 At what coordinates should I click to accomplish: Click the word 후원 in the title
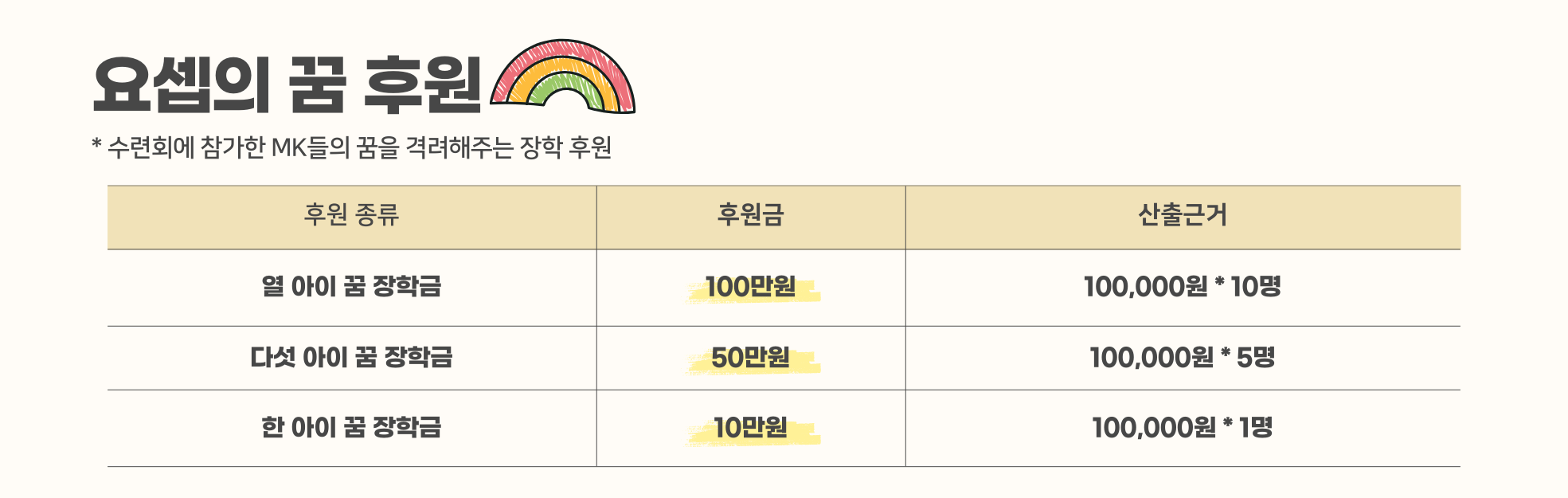tap(423, 84)
